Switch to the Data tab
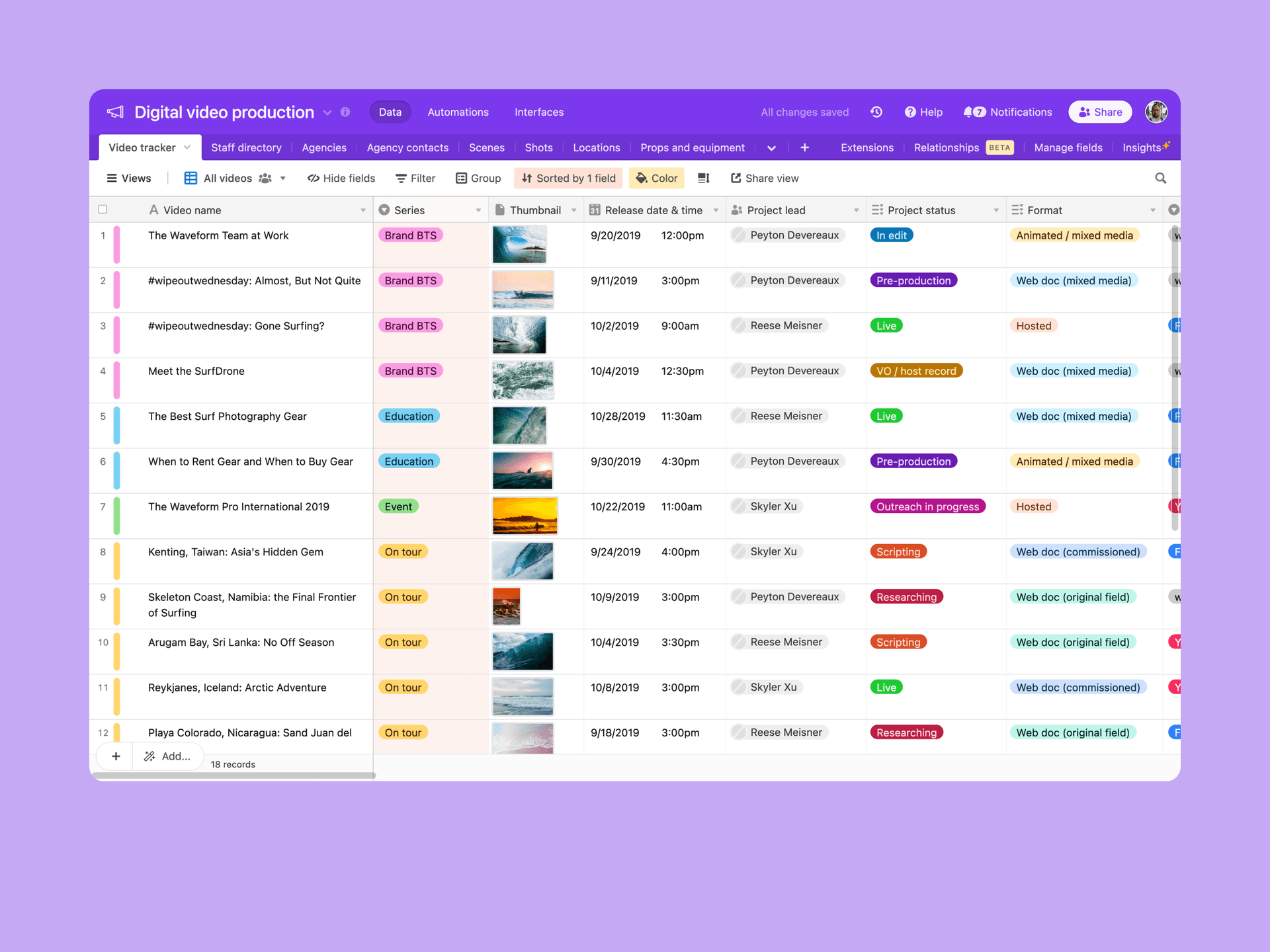The image size is (1270, 952). click(390, 112)
